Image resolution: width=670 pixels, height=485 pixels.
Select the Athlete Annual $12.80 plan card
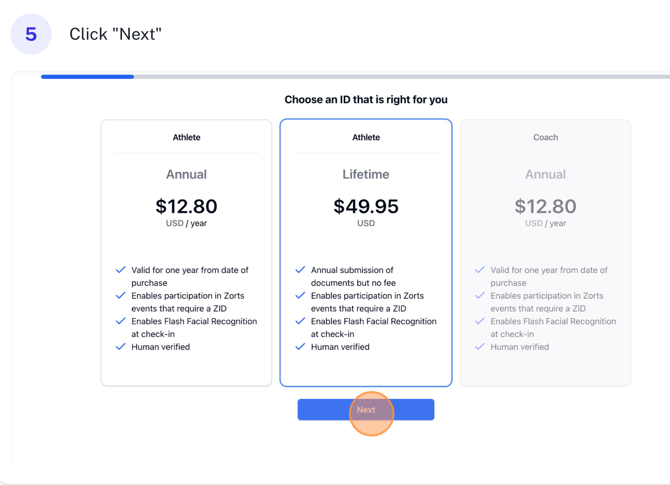click(186, 252)
